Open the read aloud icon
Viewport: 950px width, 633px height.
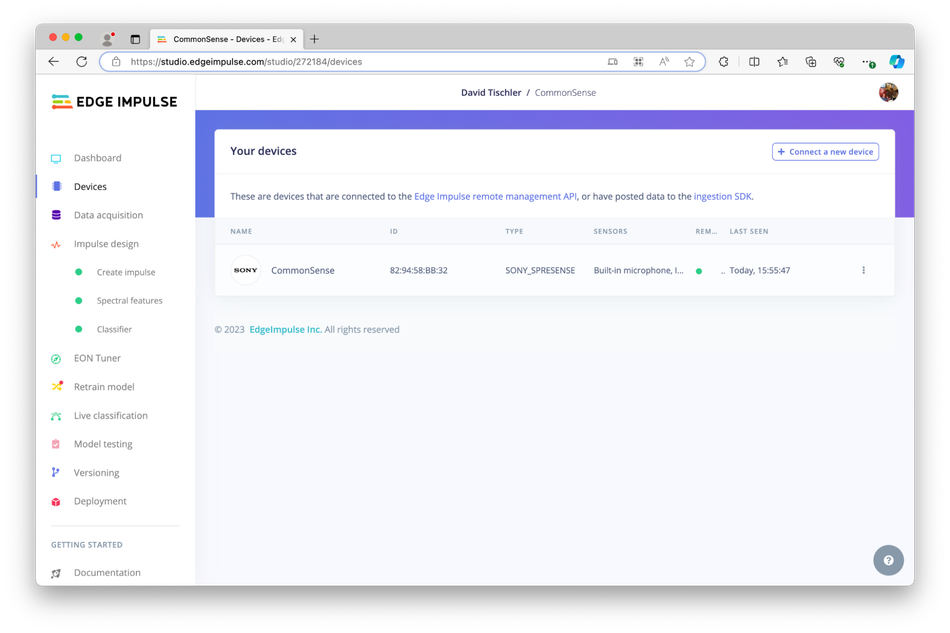coord(664,62)
